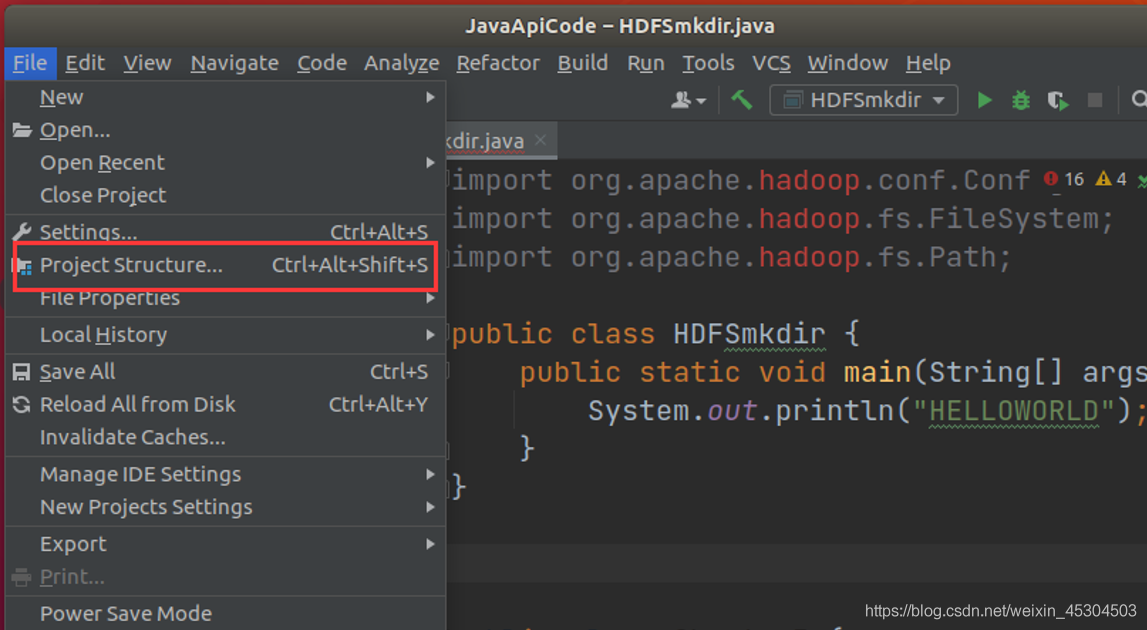Open the user/account icon dropdown
This screenshot has height=630, width=1147.
688,100
